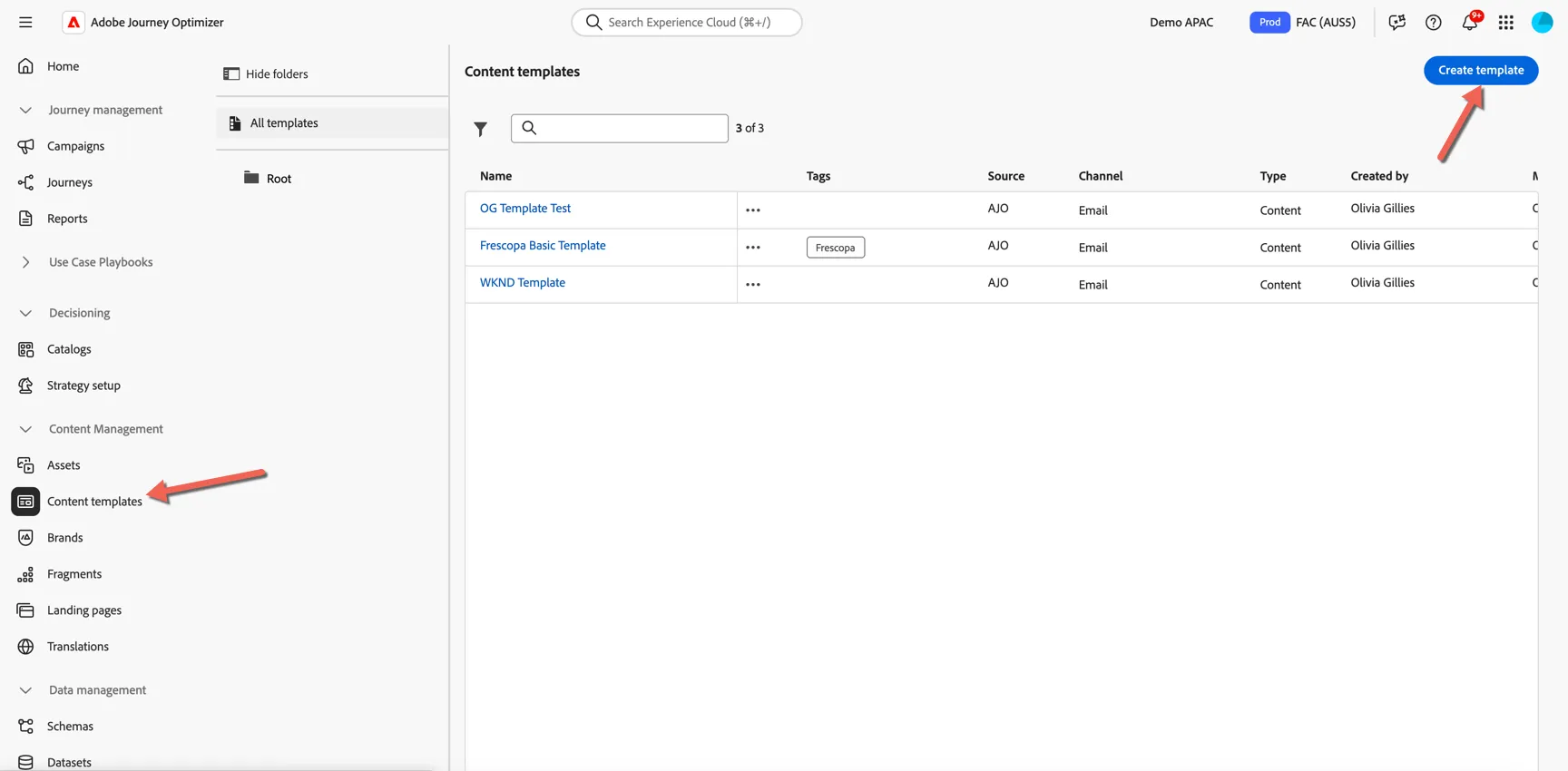Viewport: 1568px width, 771px height.
Task: Click the filter funnel icon
Action: coord(481,129)
